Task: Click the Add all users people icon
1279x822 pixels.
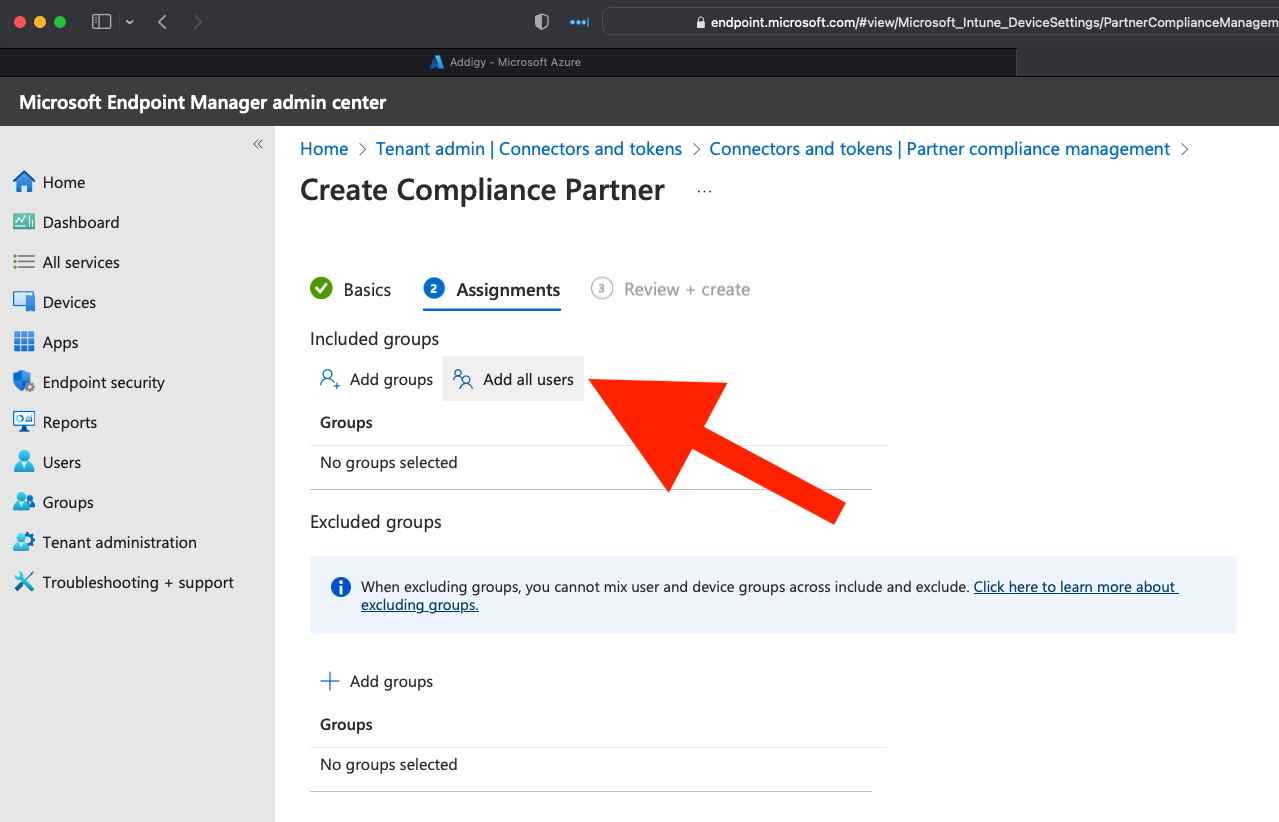Action: [463, 379]
